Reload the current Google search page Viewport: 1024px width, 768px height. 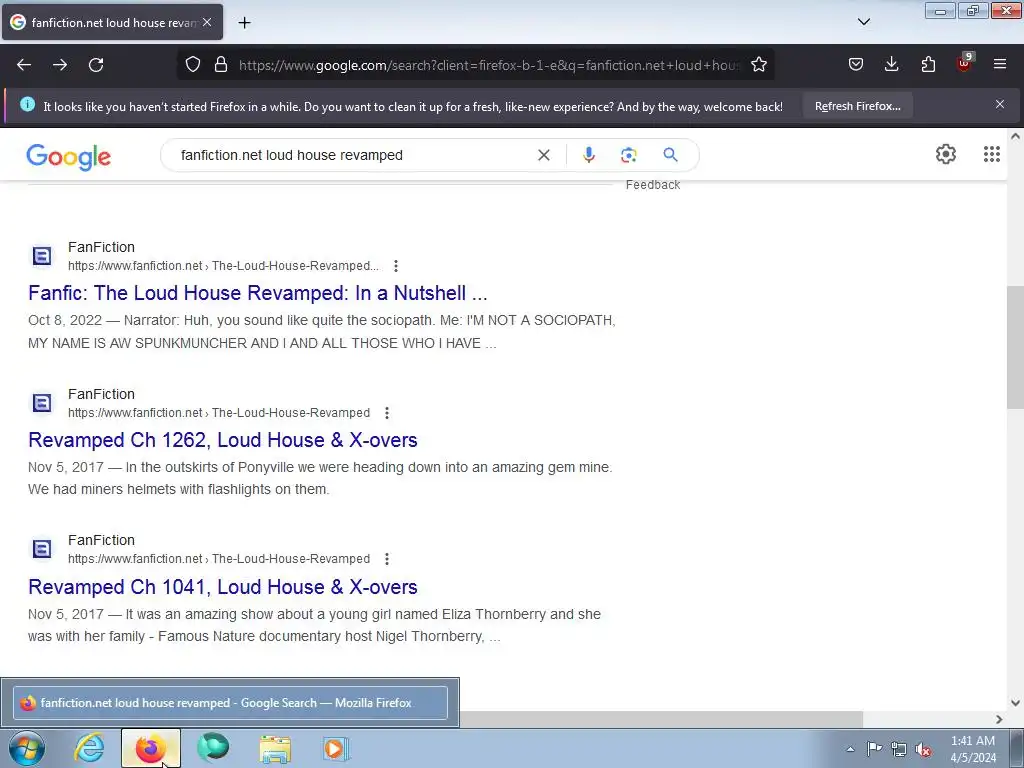(x=96, y=65)
